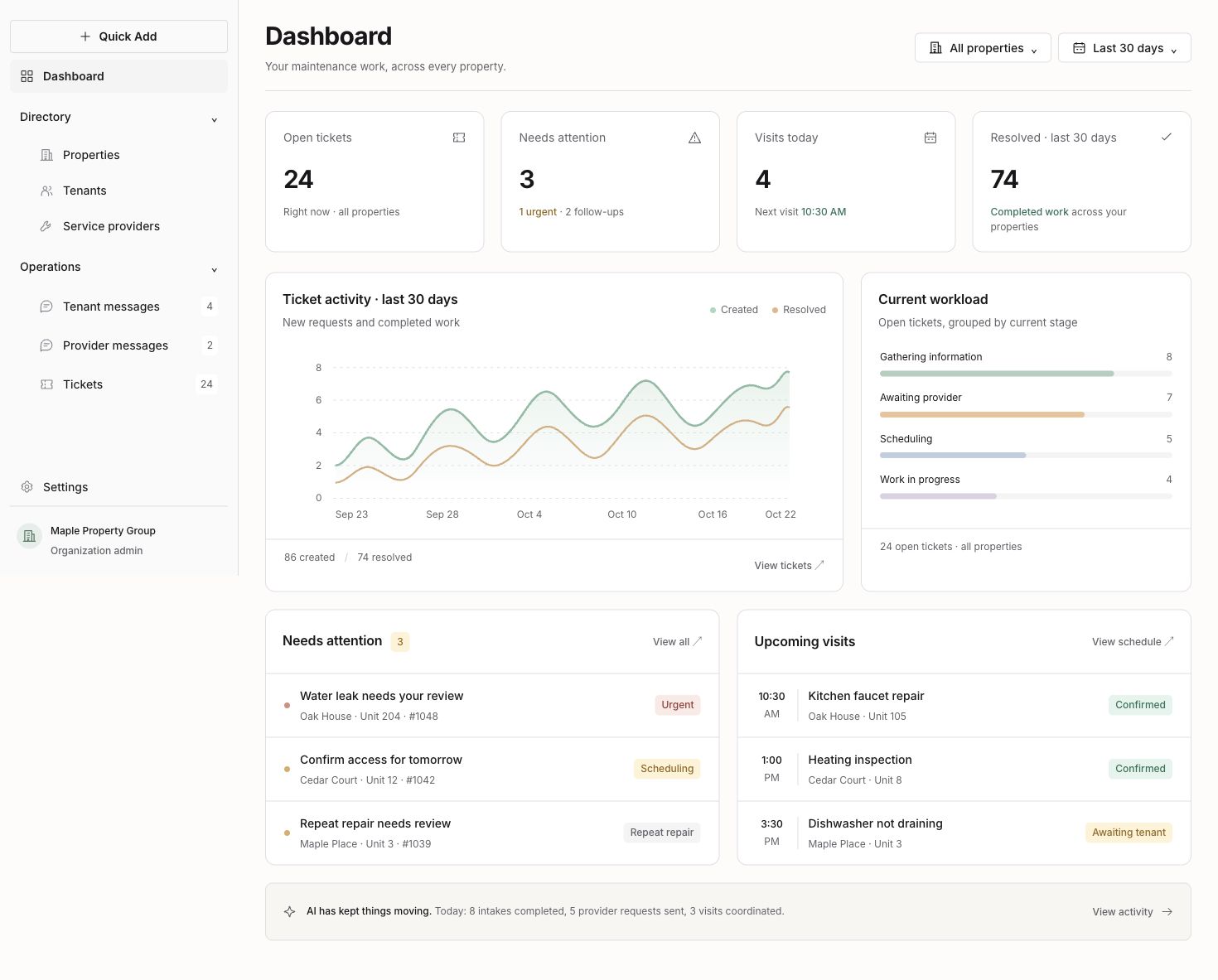This screenshot has width=1218, height=980.
Task: Click the Properties building icon
Action: pyautogui.click(x=46, y=155)
